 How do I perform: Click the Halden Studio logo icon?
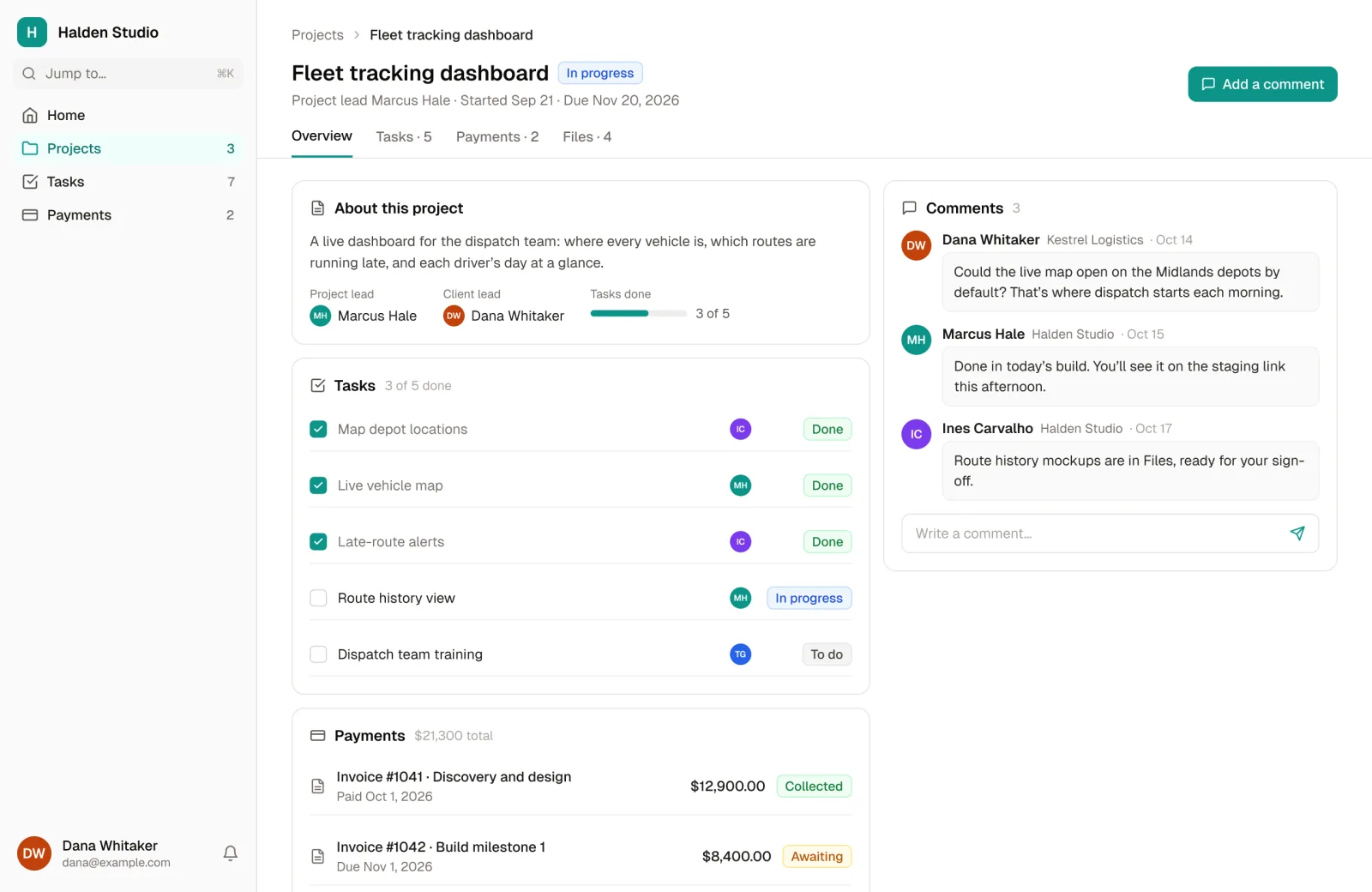click(x=32, y=33)
